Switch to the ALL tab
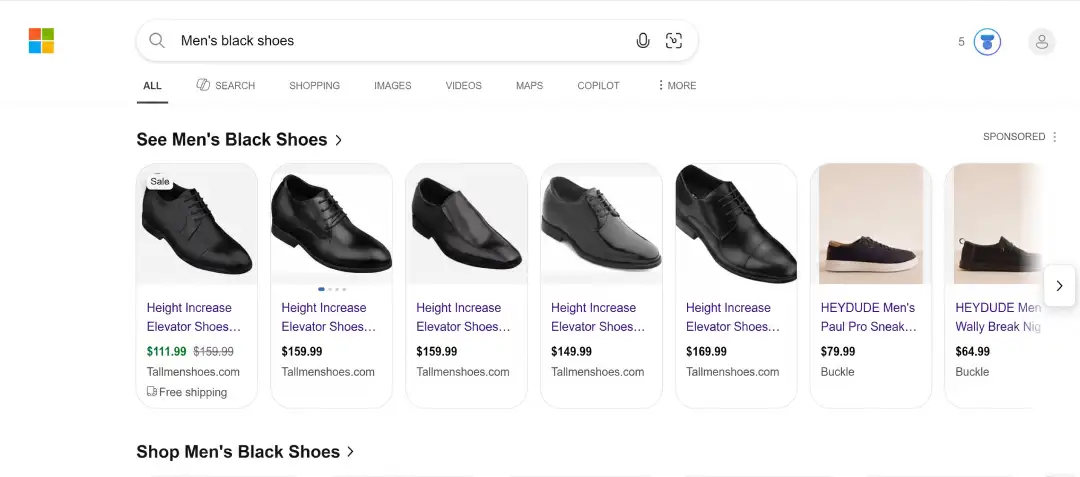 pyautogui.click(x=152, y=85)
